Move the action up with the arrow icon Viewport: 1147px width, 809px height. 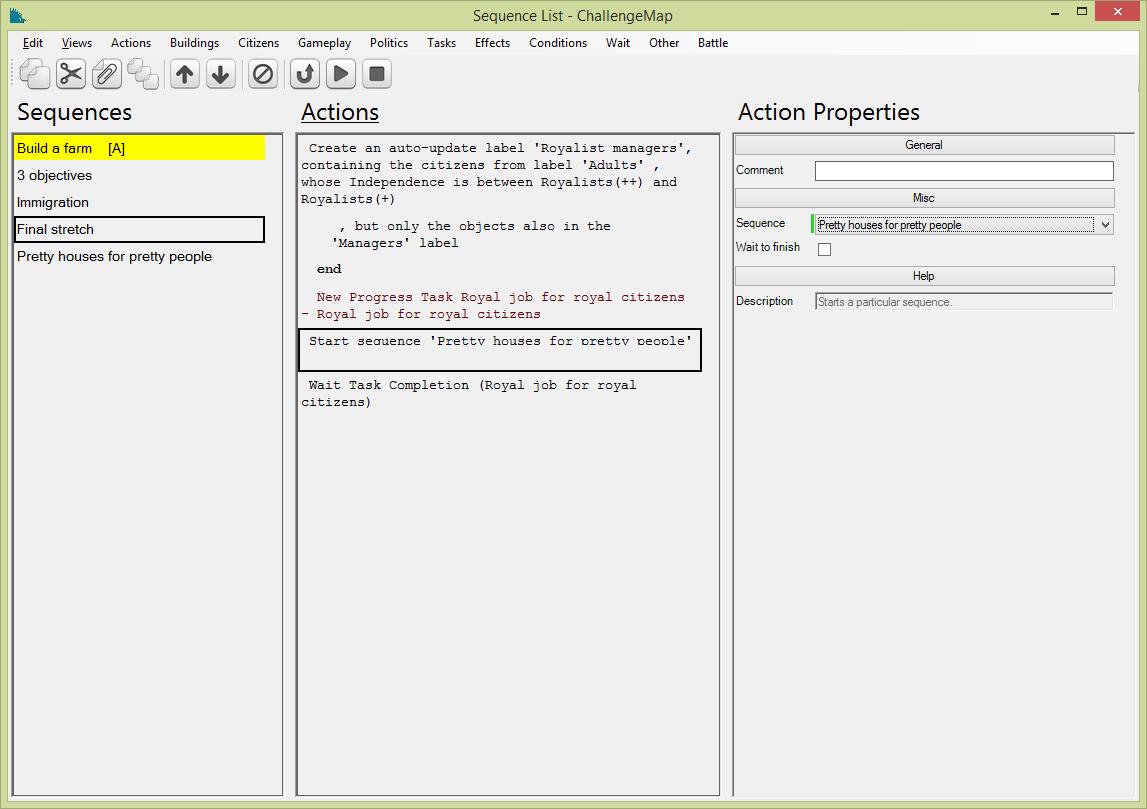click(185, 74)
